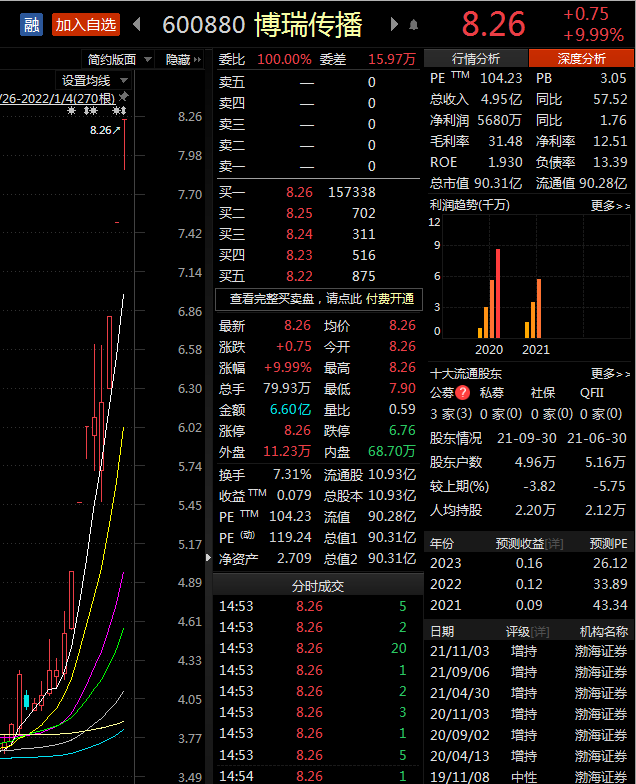This screenshot has height=784, width=636.
Task: Click the 详 link beside 评级
Action: 540,632
